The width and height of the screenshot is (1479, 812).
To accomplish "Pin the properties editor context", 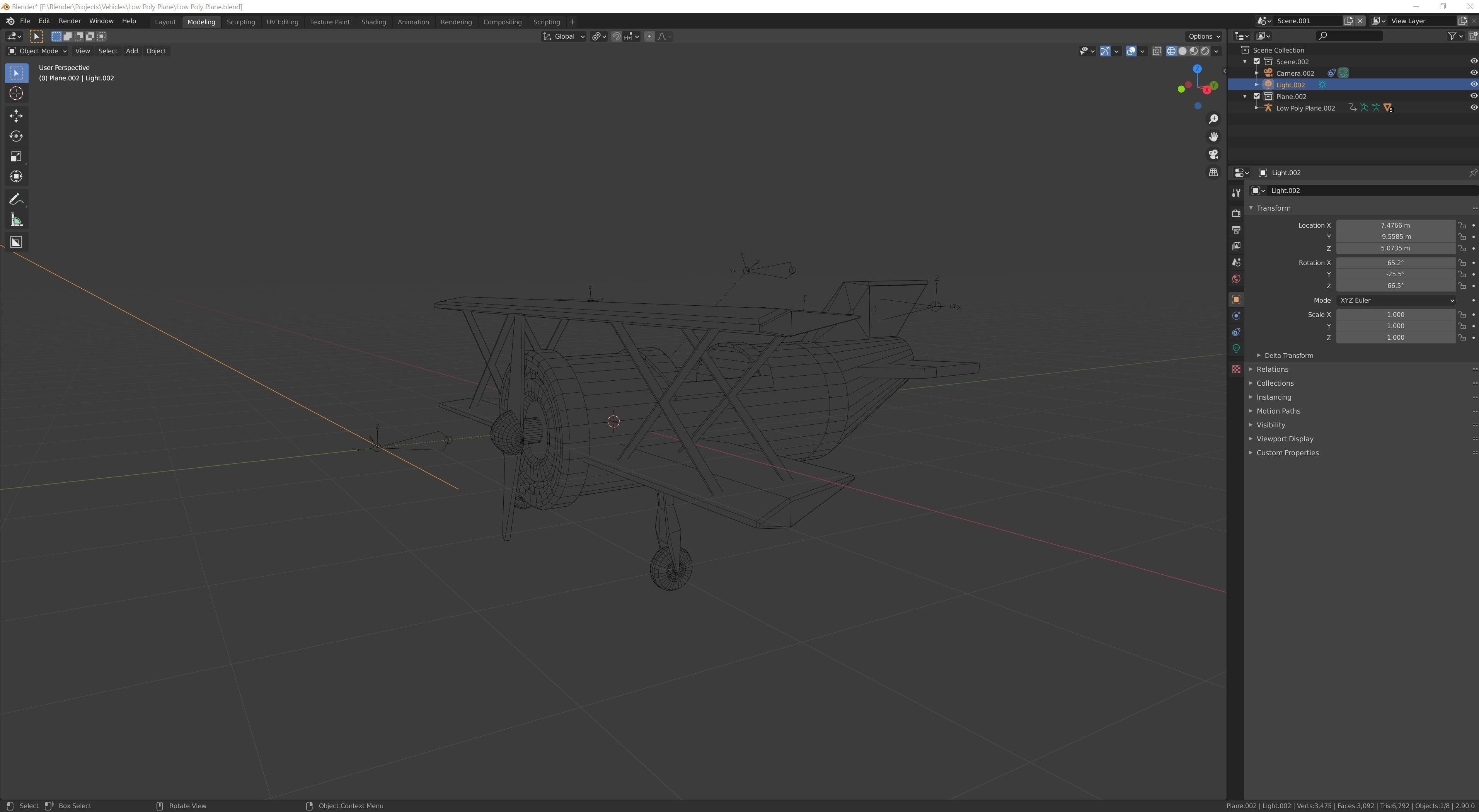I will pos(1473,173).
